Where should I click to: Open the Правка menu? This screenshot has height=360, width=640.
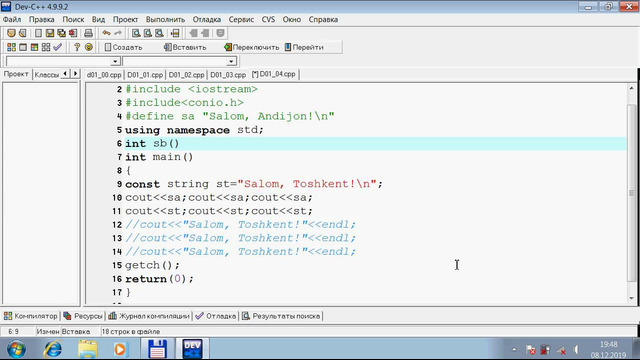coord(42,19)
